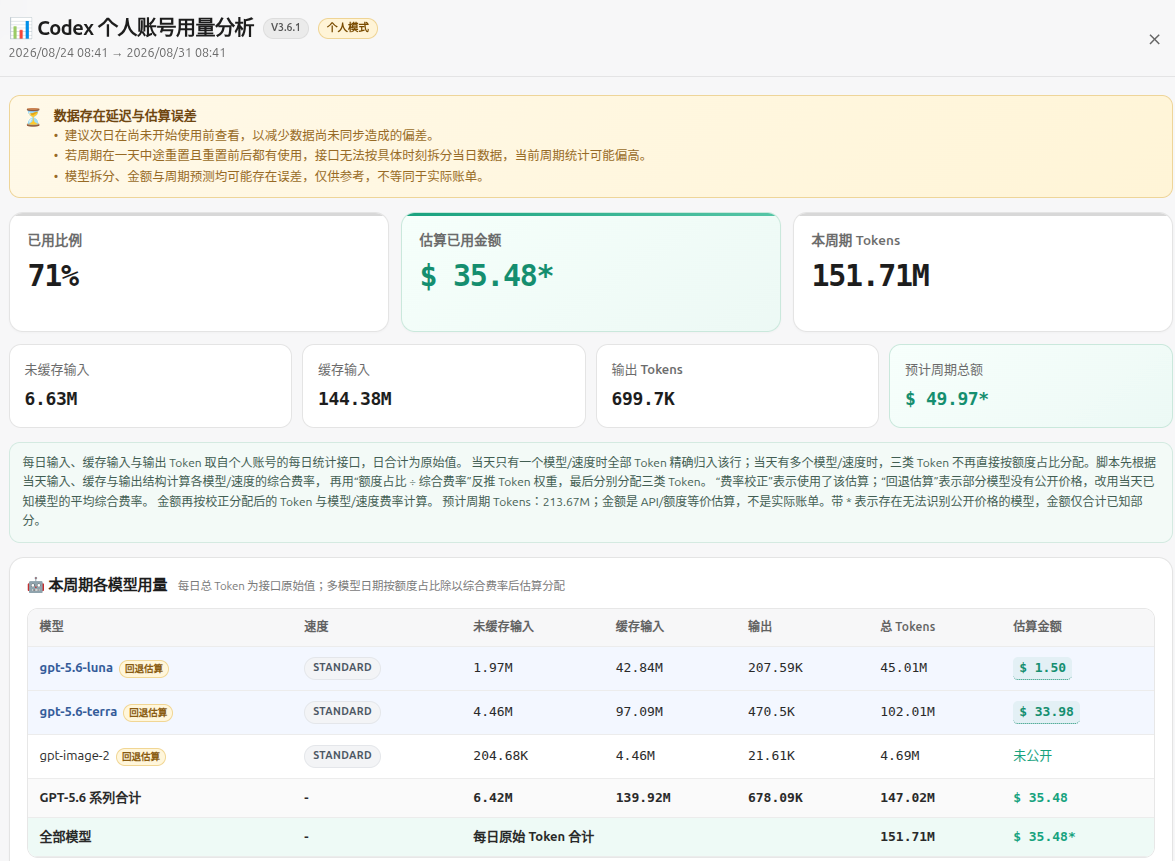1175x861 pixels.
Task: Click the 未公开 amount for gpt-image-2
Action: (x=1033, y=756)
